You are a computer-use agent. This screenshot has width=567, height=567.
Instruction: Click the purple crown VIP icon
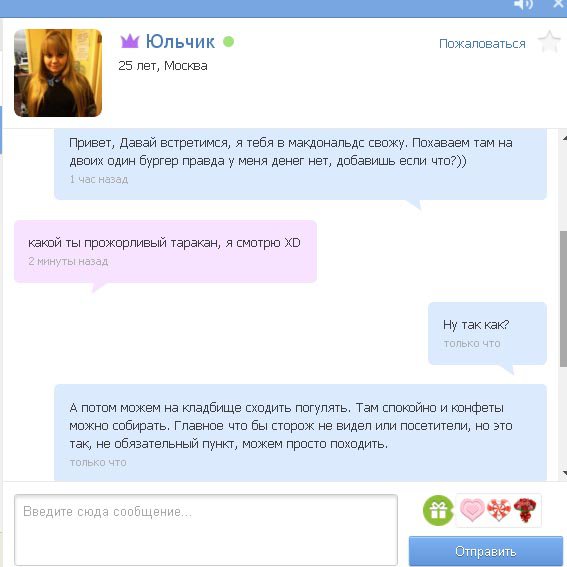(129, 41)
